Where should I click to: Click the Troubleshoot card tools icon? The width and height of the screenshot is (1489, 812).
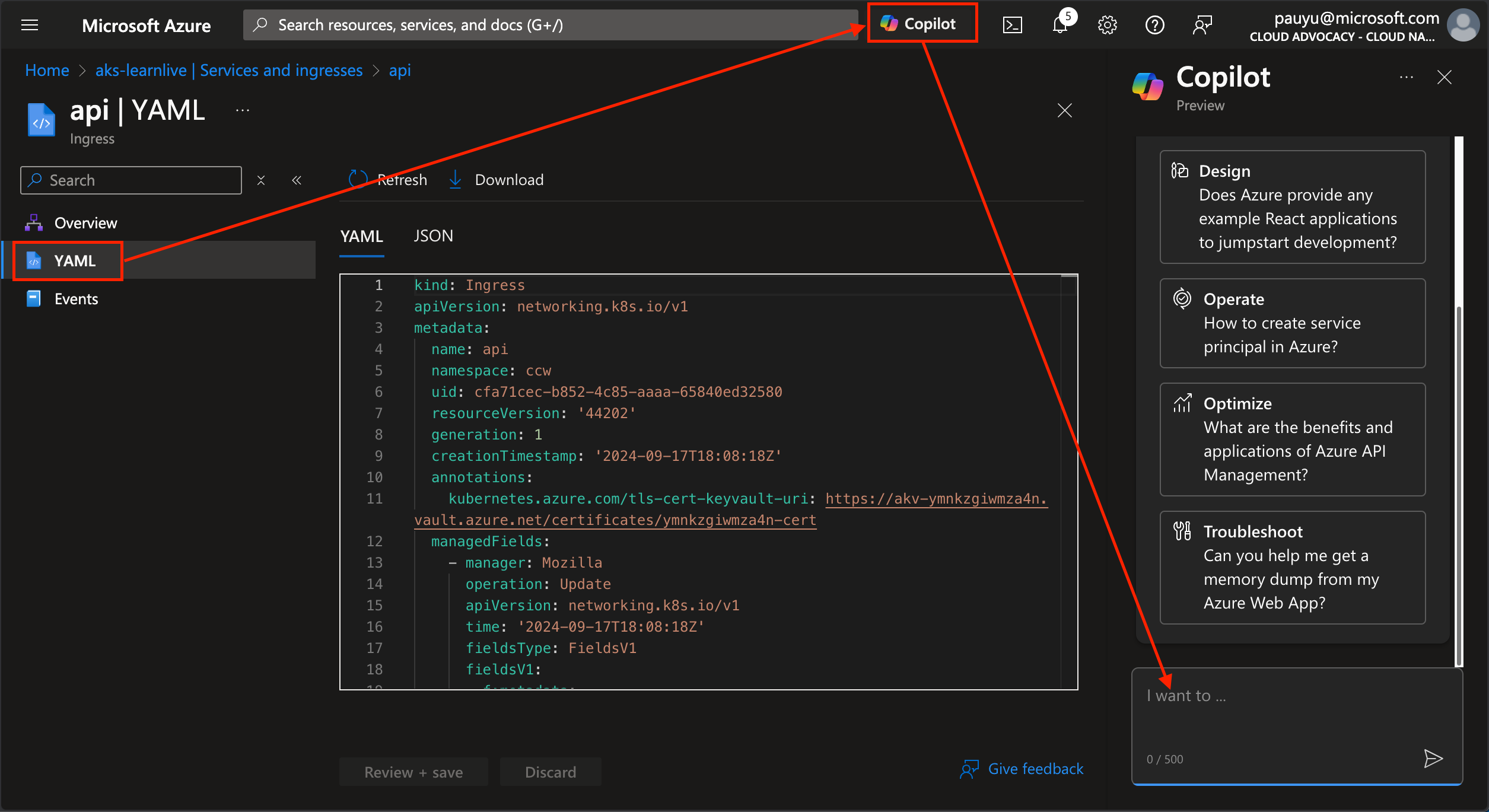[x=1182, y=531]
